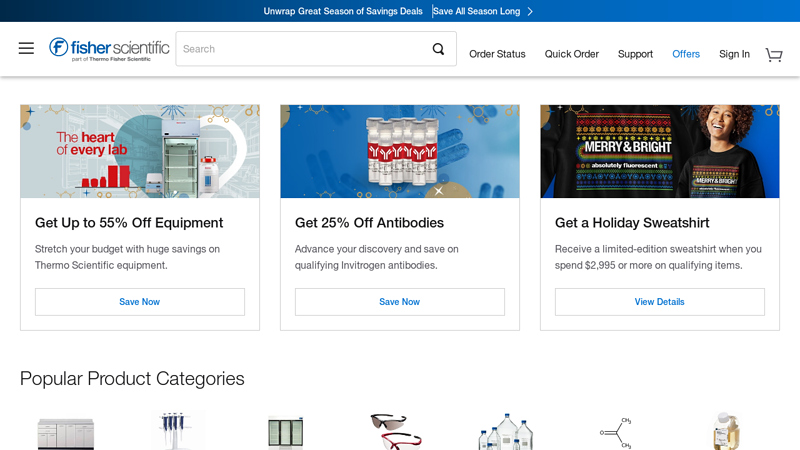Viewport: 800px width, 450px height.
Task: Click the arrow next to Save All Season Long
Action: coord(530,11)
